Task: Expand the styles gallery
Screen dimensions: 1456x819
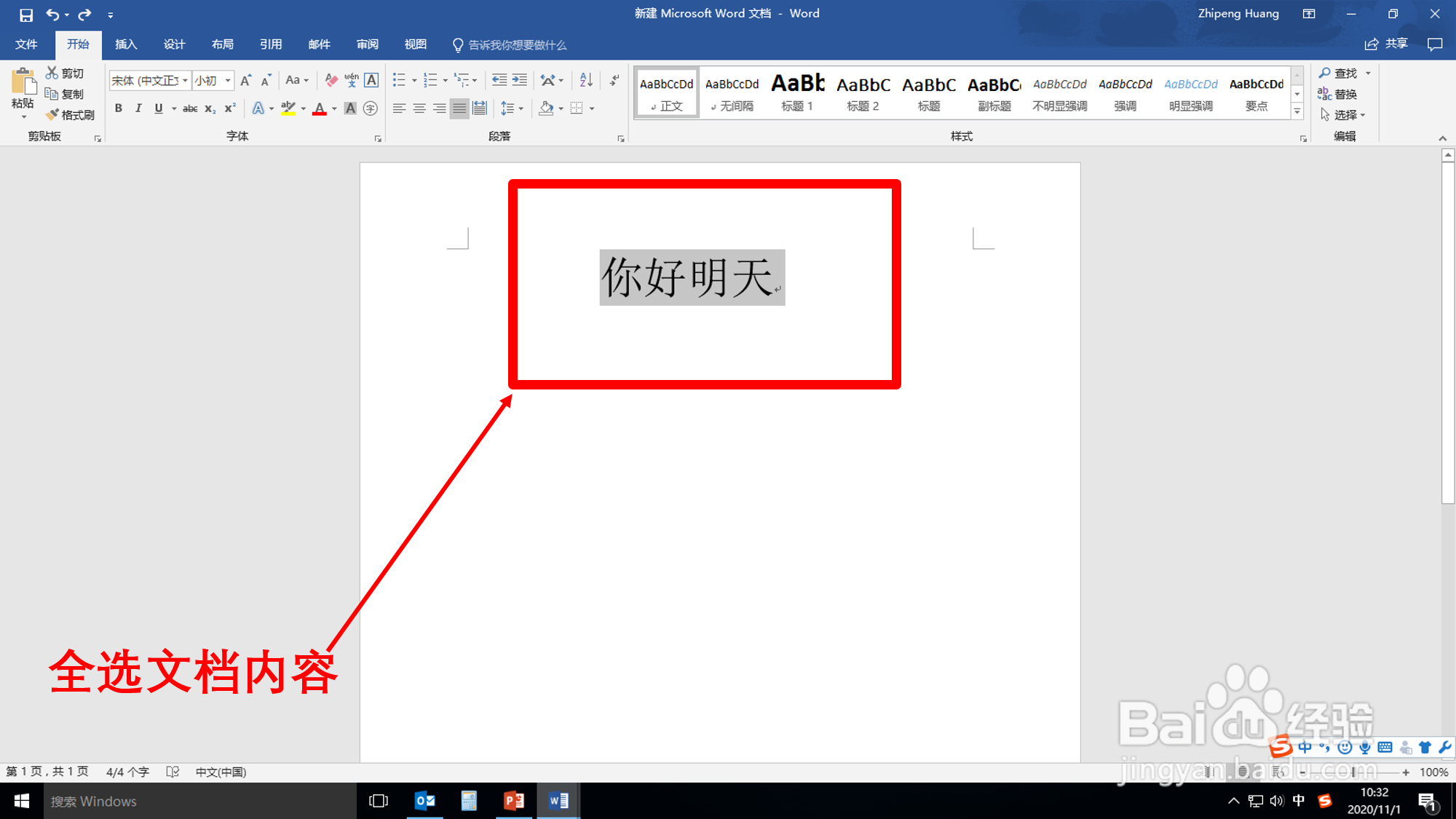Action: click(1297, 112)
